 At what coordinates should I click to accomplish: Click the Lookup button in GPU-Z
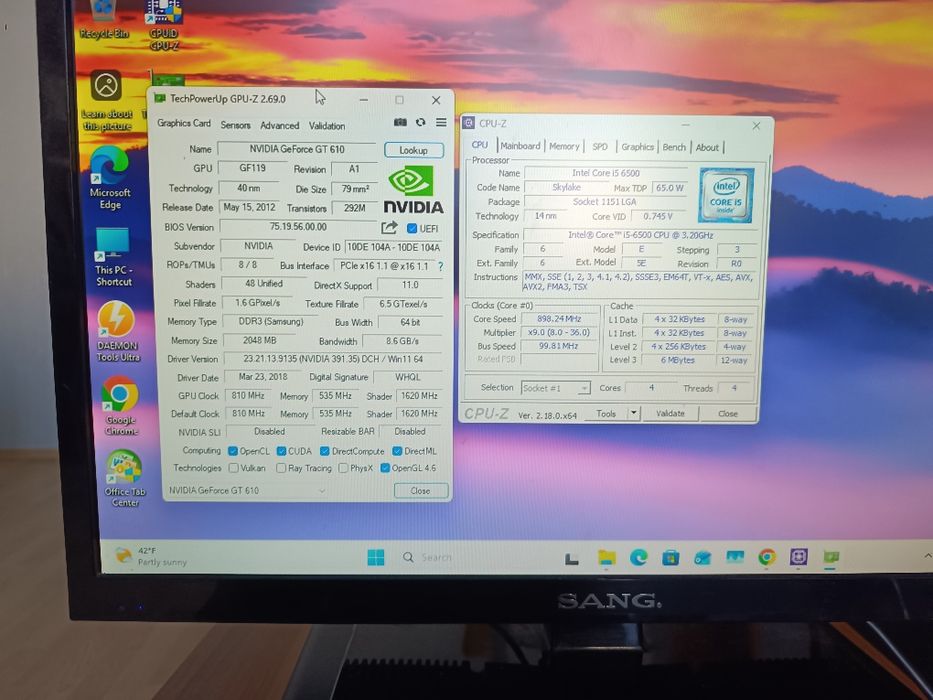(414, 150)
